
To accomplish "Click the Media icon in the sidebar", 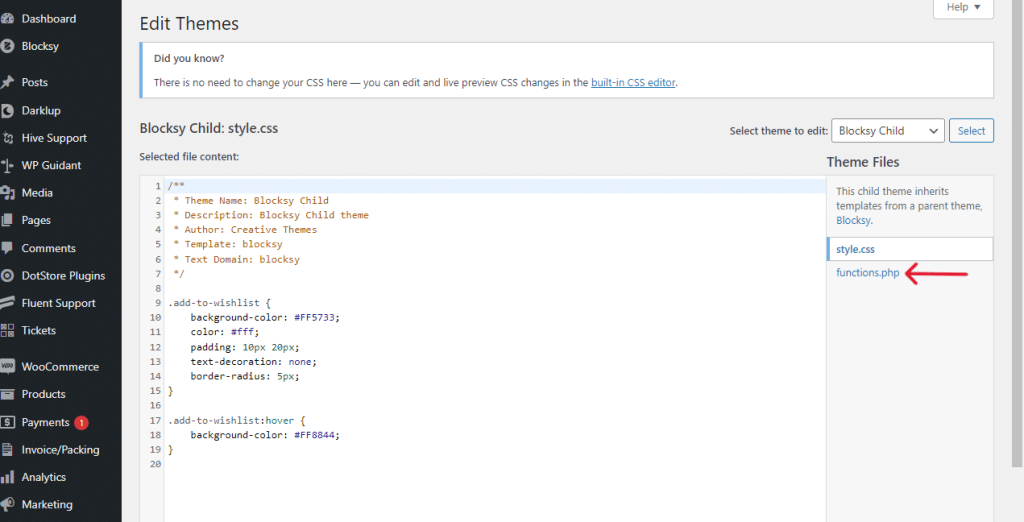I will tap(7, 193).
